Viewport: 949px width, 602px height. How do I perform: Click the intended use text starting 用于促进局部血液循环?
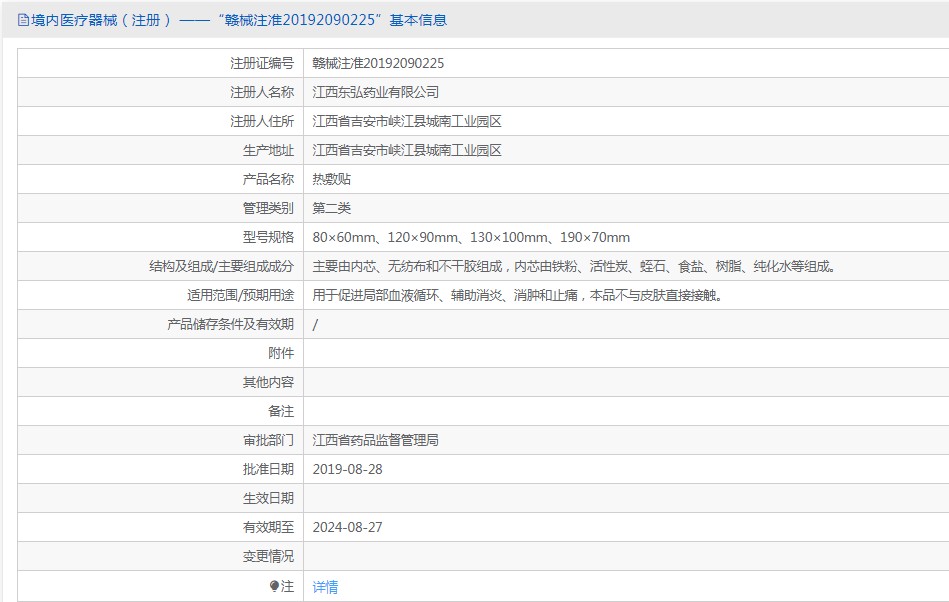coord(517,295)
